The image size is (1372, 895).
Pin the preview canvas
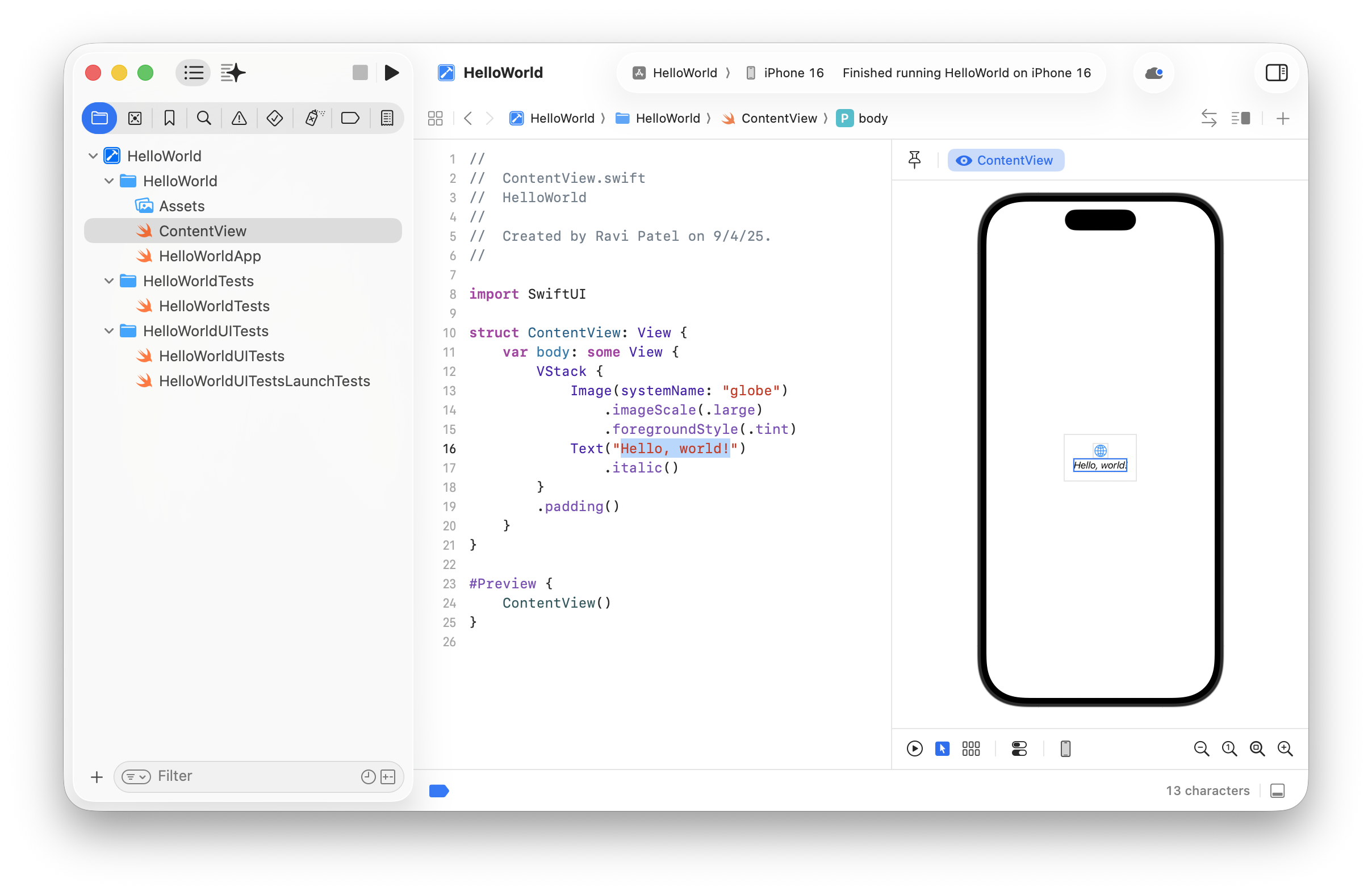point(914,160)
